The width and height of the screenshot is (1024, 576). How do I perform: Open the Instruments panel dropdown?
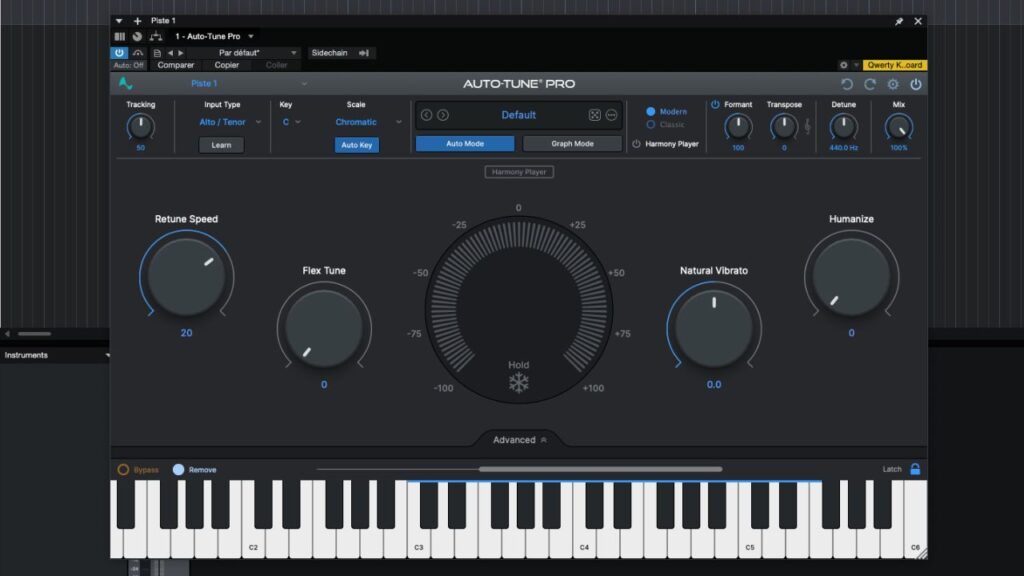click(x=107, y=355)
